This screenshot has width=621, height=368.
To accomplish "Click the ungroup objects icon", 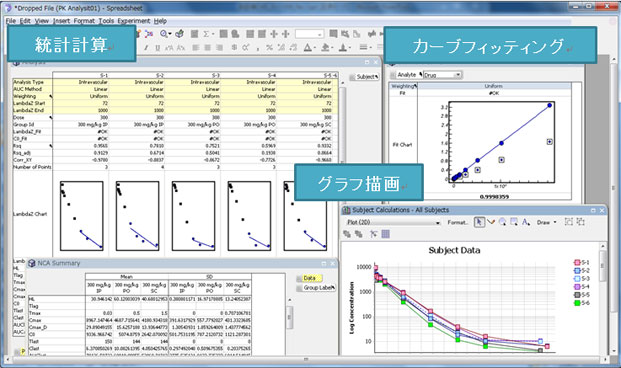I will 581,222.
